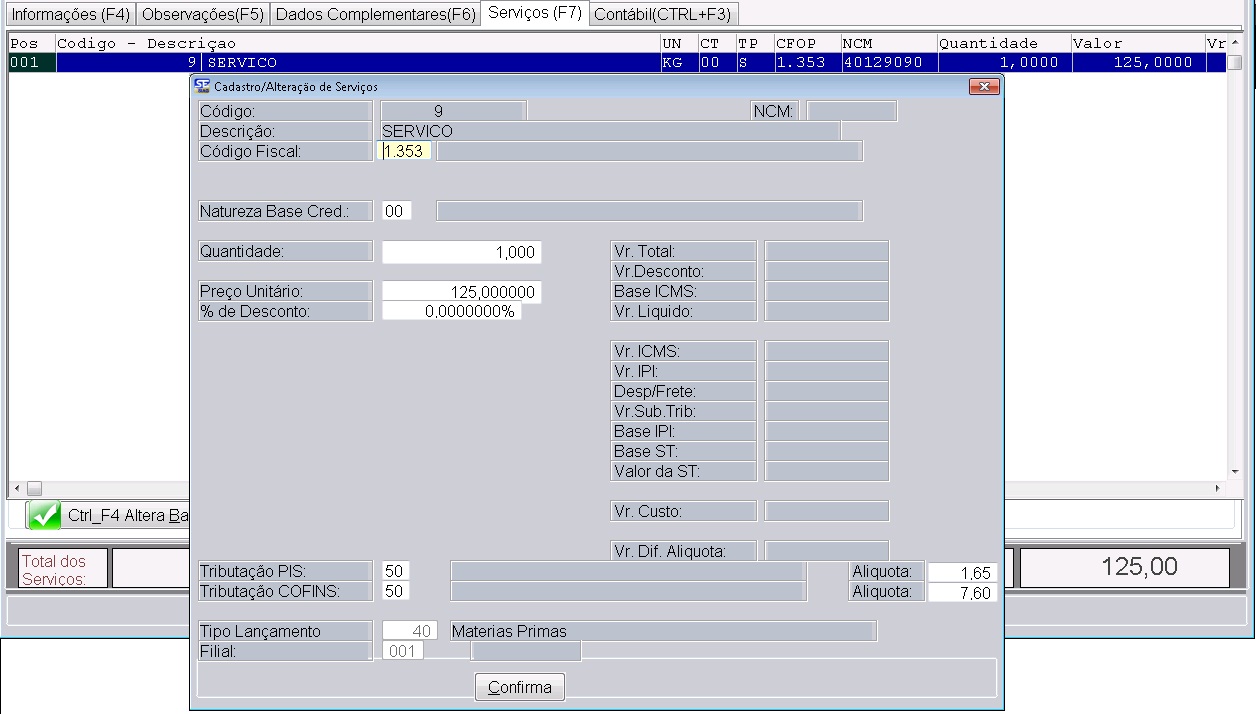The height and width of the screenshot is (714, 1256).
Task: Click the dialog title bar app icon
Action: click(x=200, y=87)
